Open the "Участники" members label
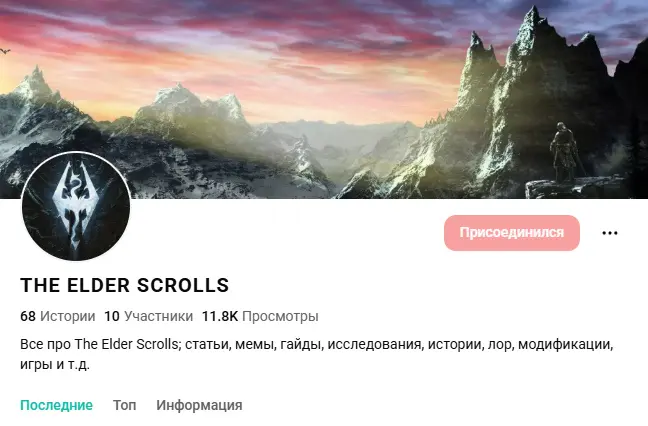648x426 pixels. click(159, 317)
